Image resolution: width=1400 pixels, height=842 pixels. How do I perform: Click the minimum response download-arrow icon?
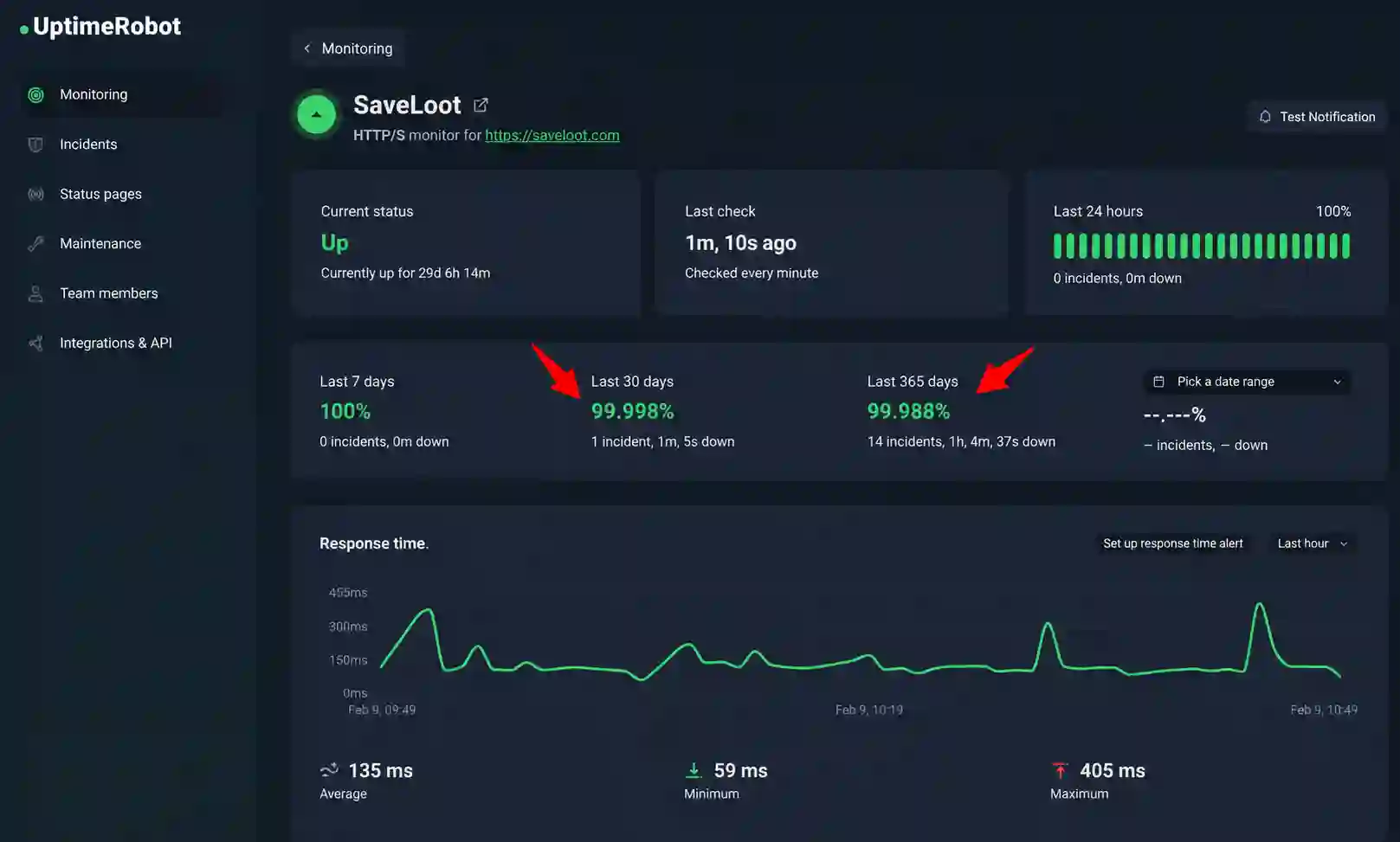point(694,770)
